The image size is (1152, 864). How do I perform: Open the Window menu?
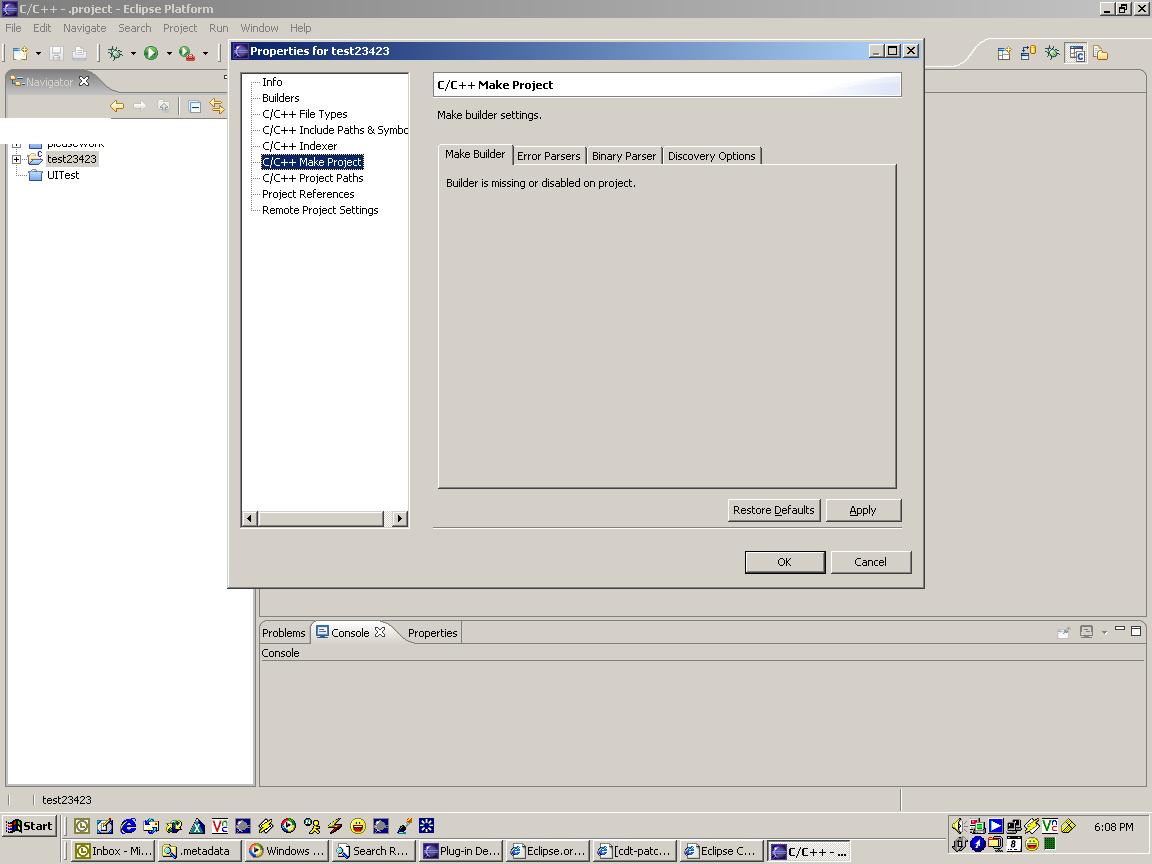(259, 28)
